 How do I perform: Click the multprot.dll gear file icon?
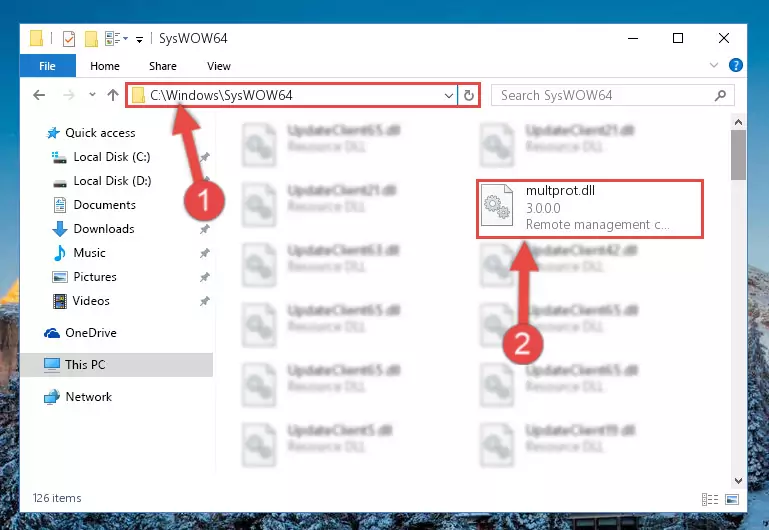click(496, 205)
